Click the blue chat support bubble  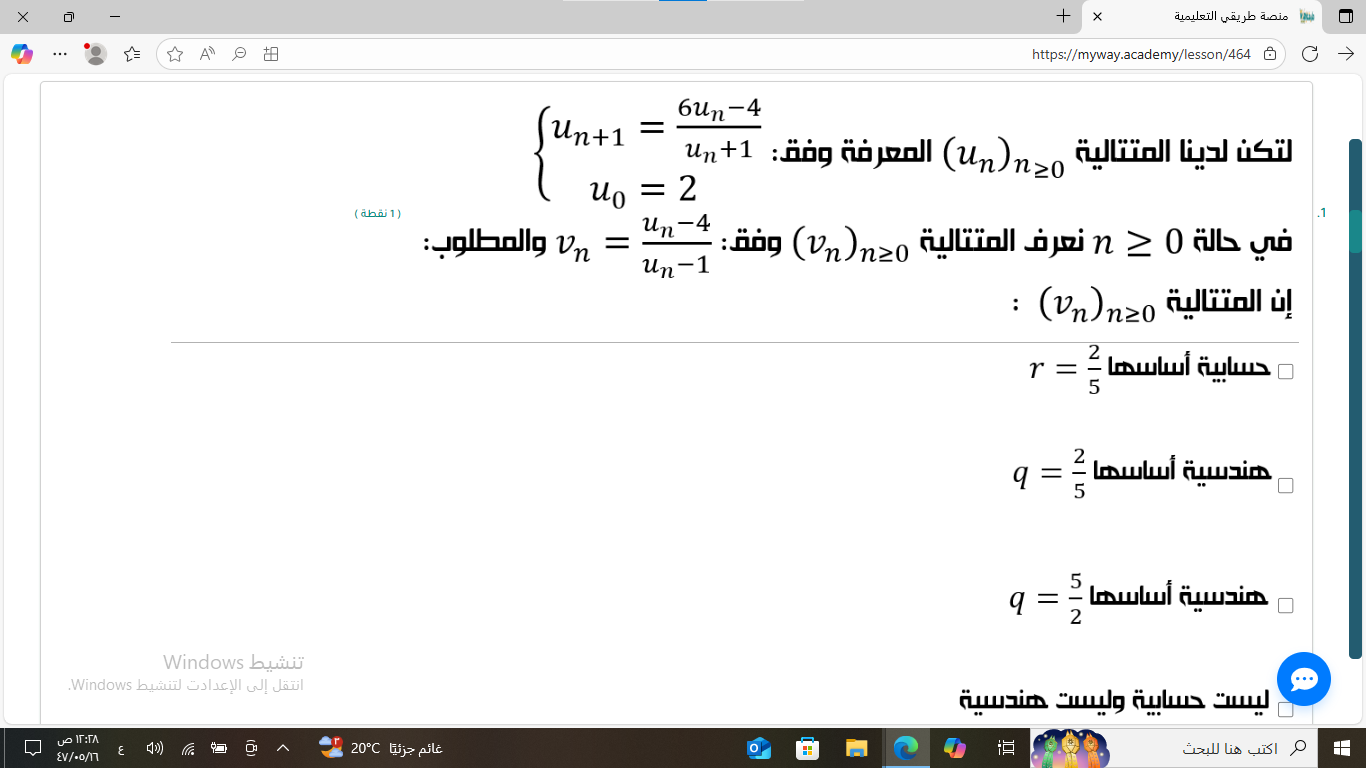[1303, 679]
